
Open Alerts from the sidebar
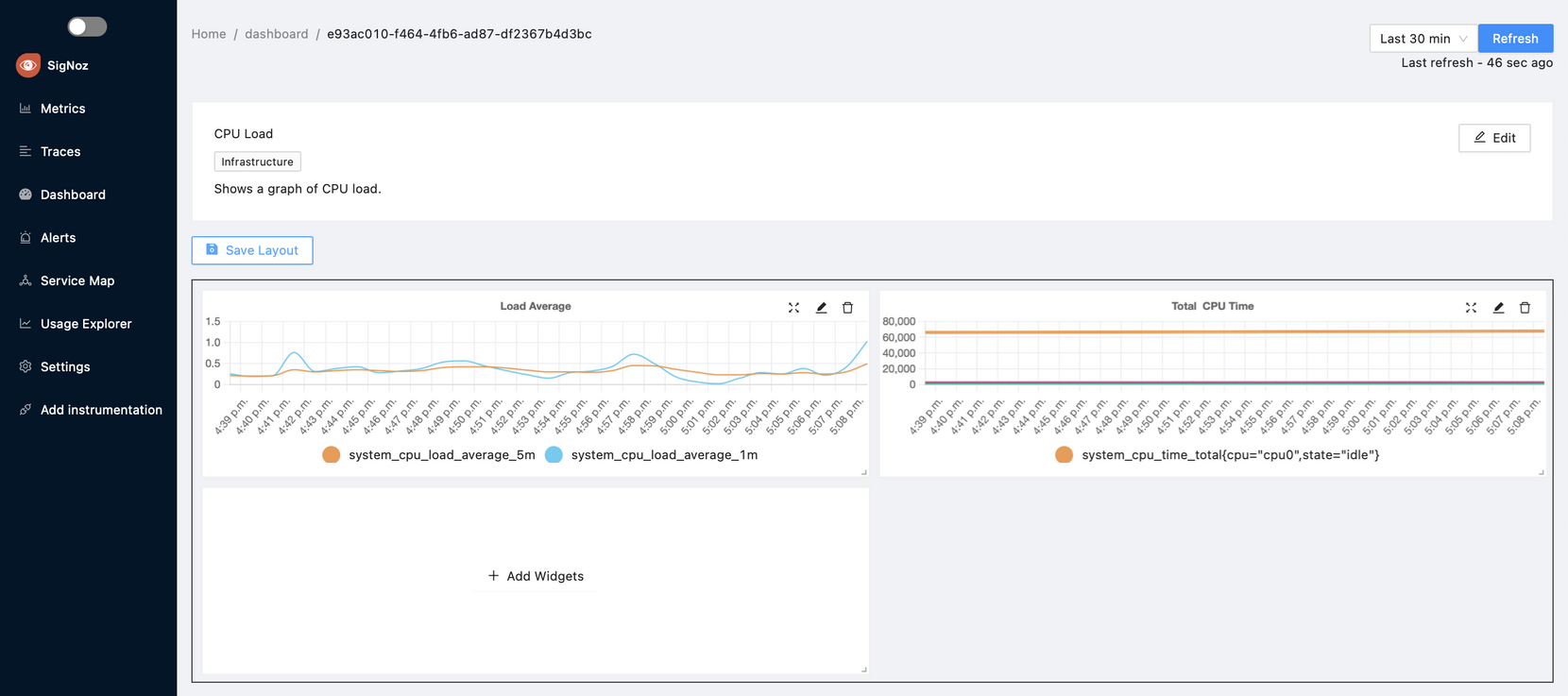coord(58,238)
